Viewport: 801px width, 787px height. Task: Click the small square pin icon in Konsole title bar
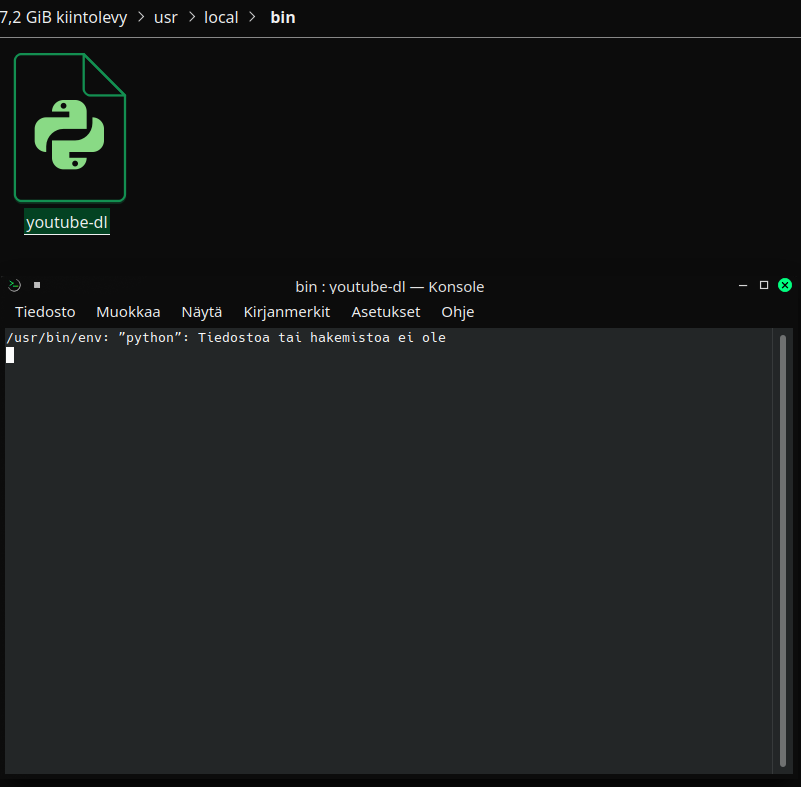coord(37,285)
